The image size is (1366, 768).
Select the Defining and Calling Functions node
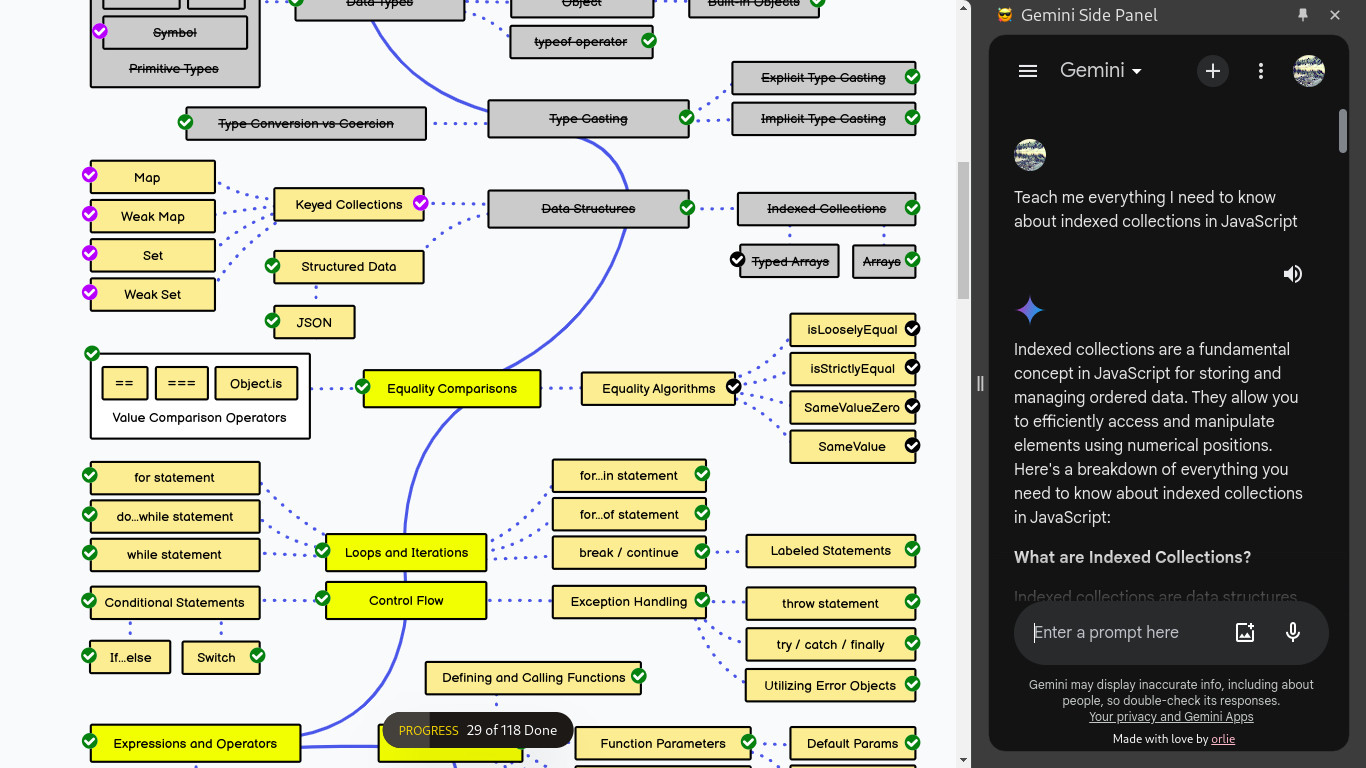tap(534, 678)
